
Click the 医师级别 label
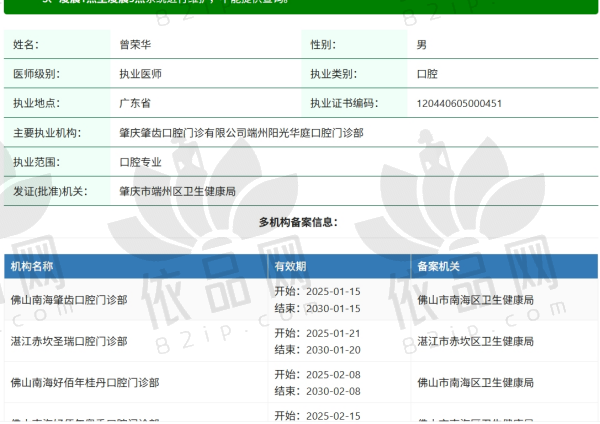(x=36, y=74)
